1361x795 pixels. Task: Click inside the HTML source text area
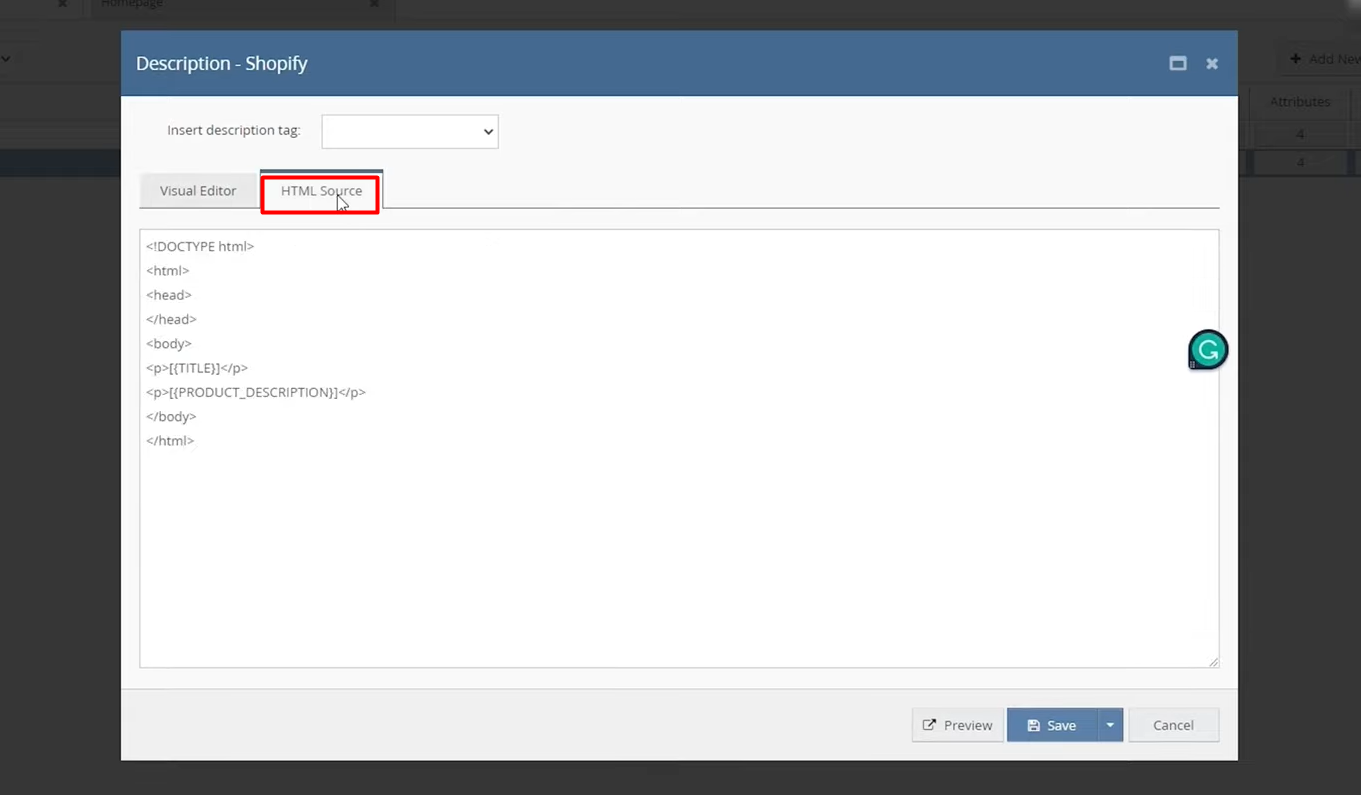[679, 448]
